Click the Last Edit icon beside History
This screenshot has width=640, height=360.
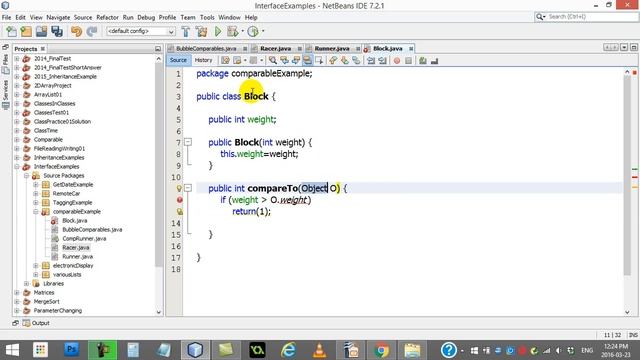[x=225, y=60]
